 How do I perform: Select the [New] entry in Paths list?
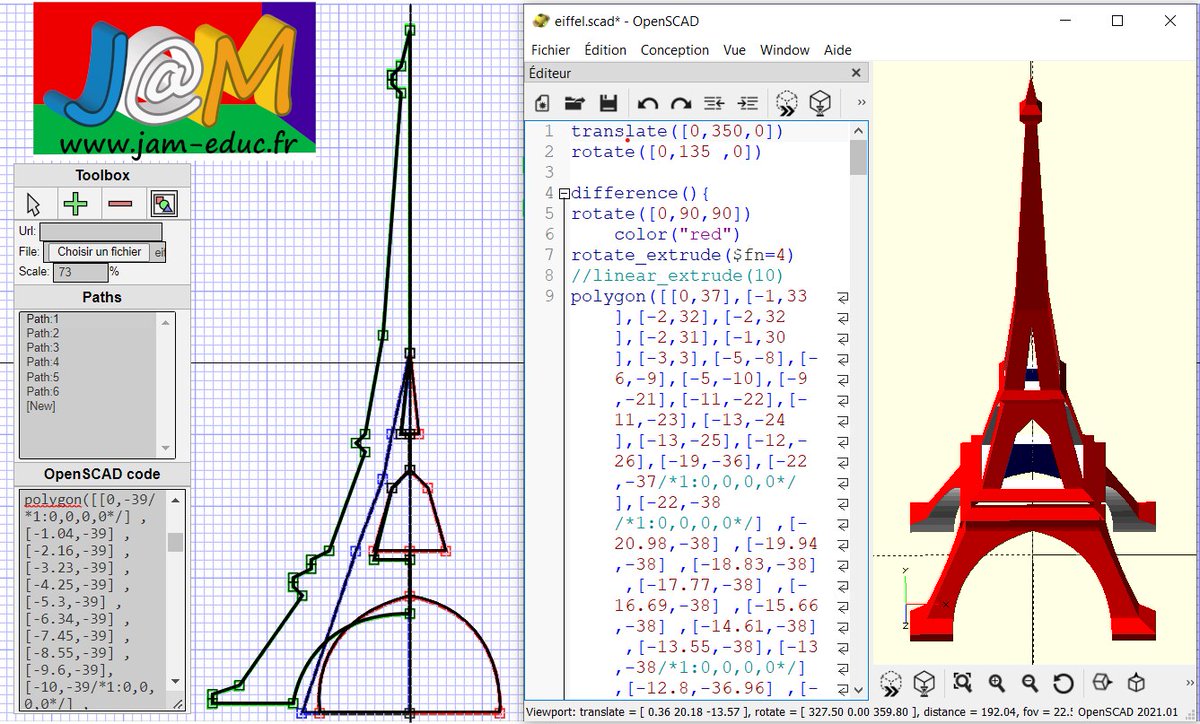41,406
